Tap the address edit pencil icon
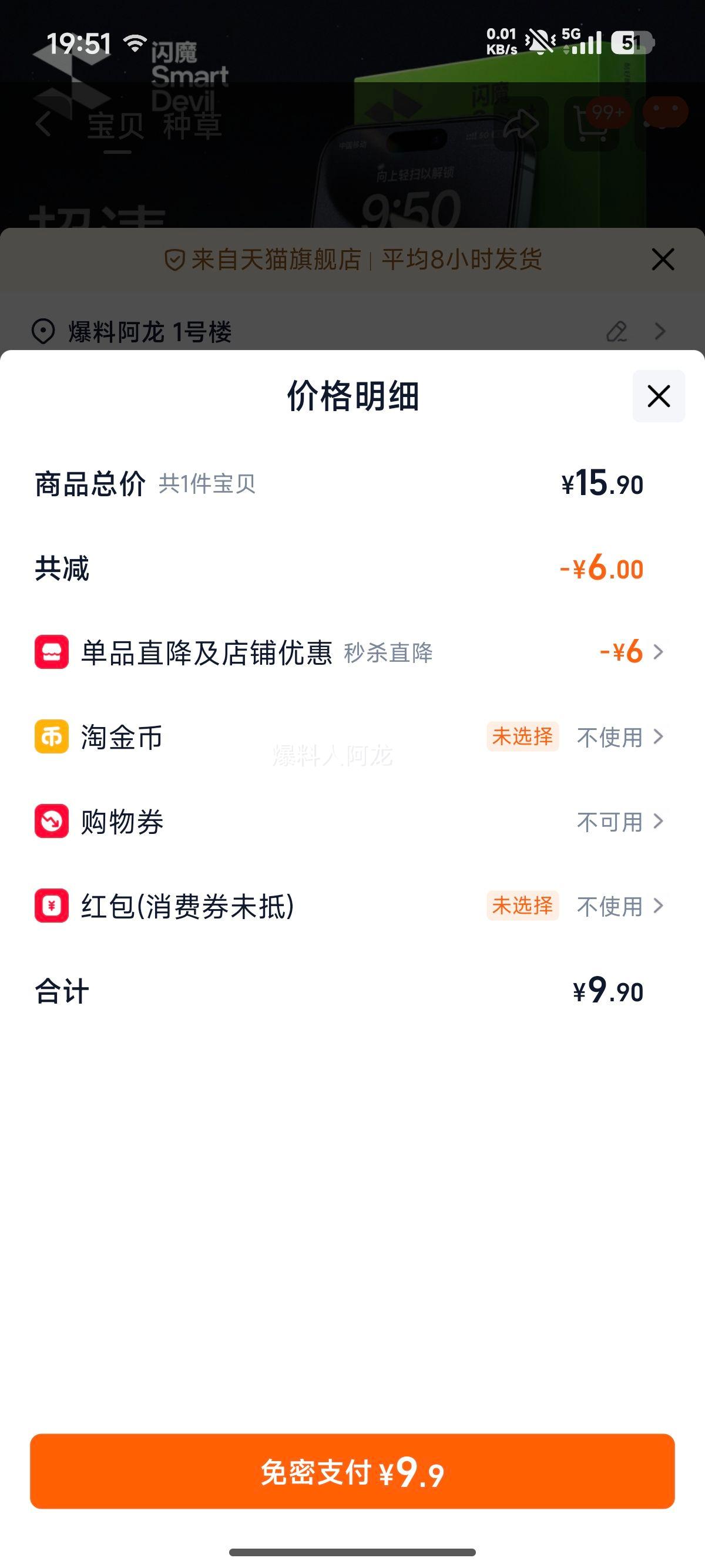 point(617,332)
